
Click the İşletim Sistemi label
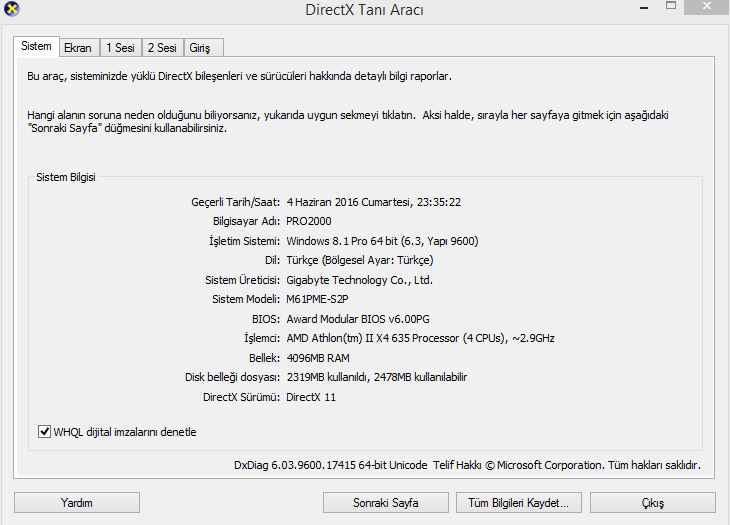click(244, 241)
